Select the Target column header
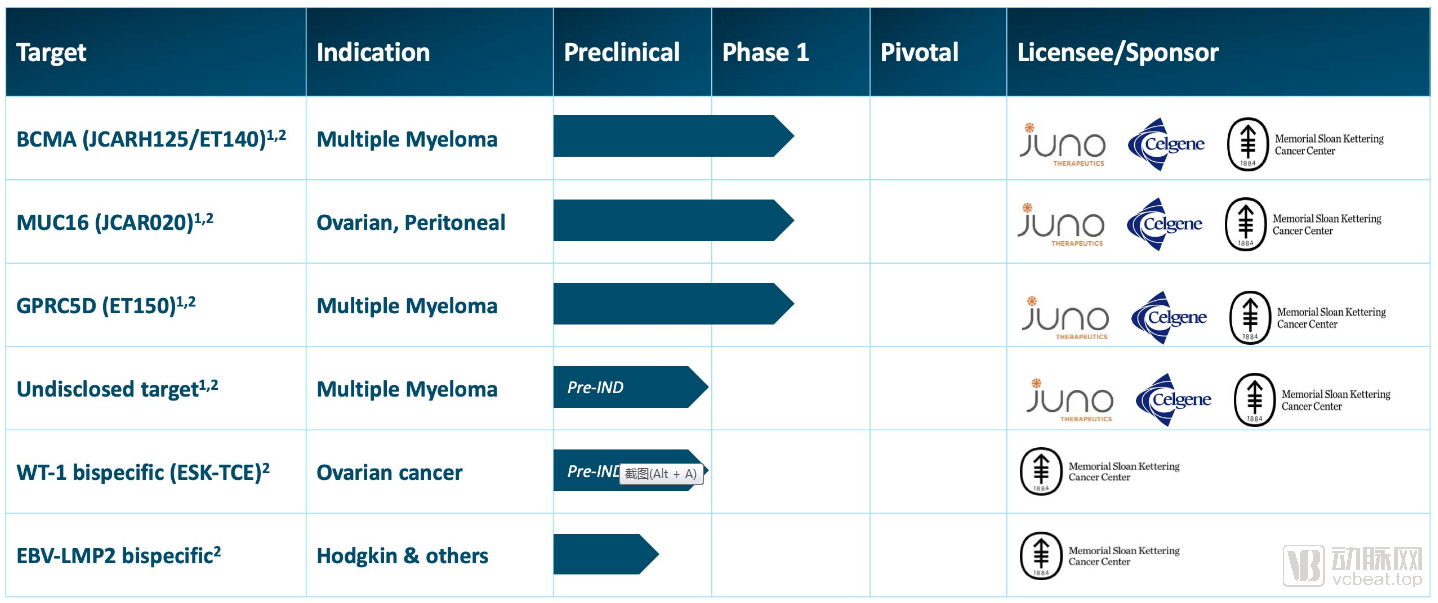1438x603 pixels. click(52, 53)
